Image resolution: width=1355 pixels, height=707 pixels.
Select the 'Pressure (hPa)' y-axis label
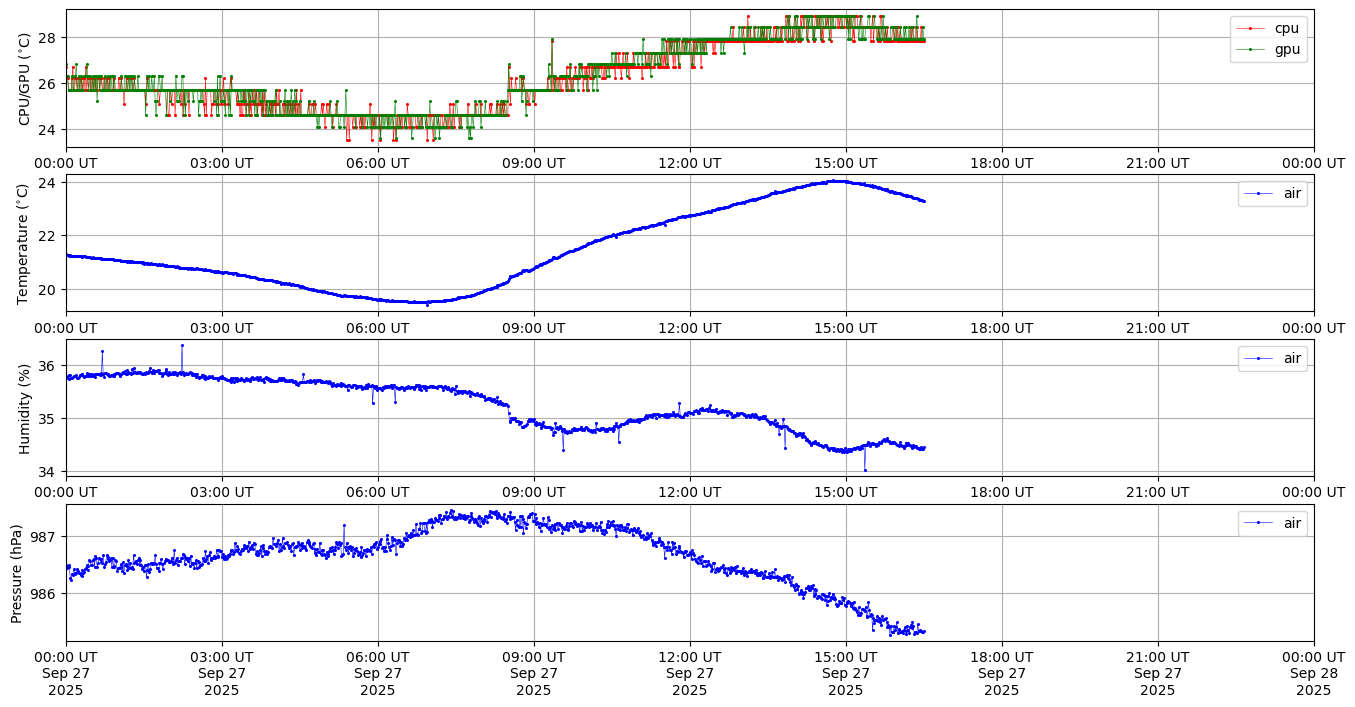point(17,573)
